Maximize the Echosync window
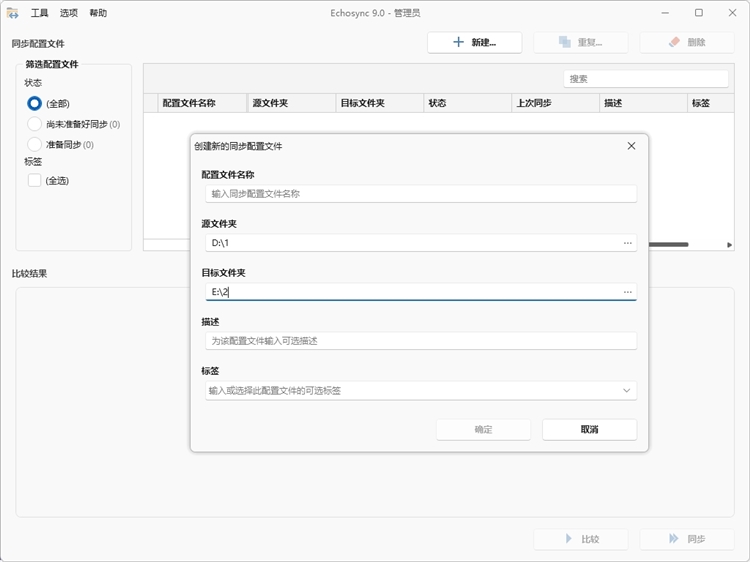The image size is (750, 562). [x=699, y=13]
